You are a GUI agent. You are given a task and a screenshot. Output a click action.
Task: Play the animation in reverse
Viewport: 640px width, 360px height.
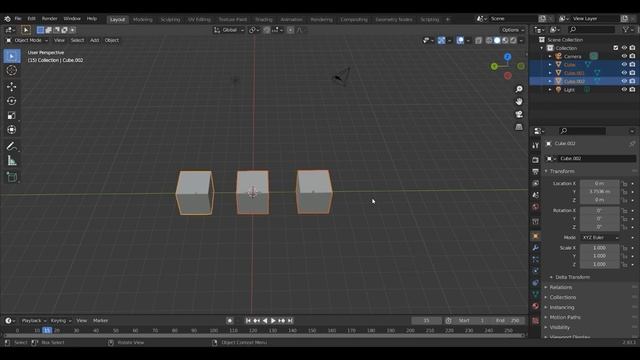pos(265,321)
